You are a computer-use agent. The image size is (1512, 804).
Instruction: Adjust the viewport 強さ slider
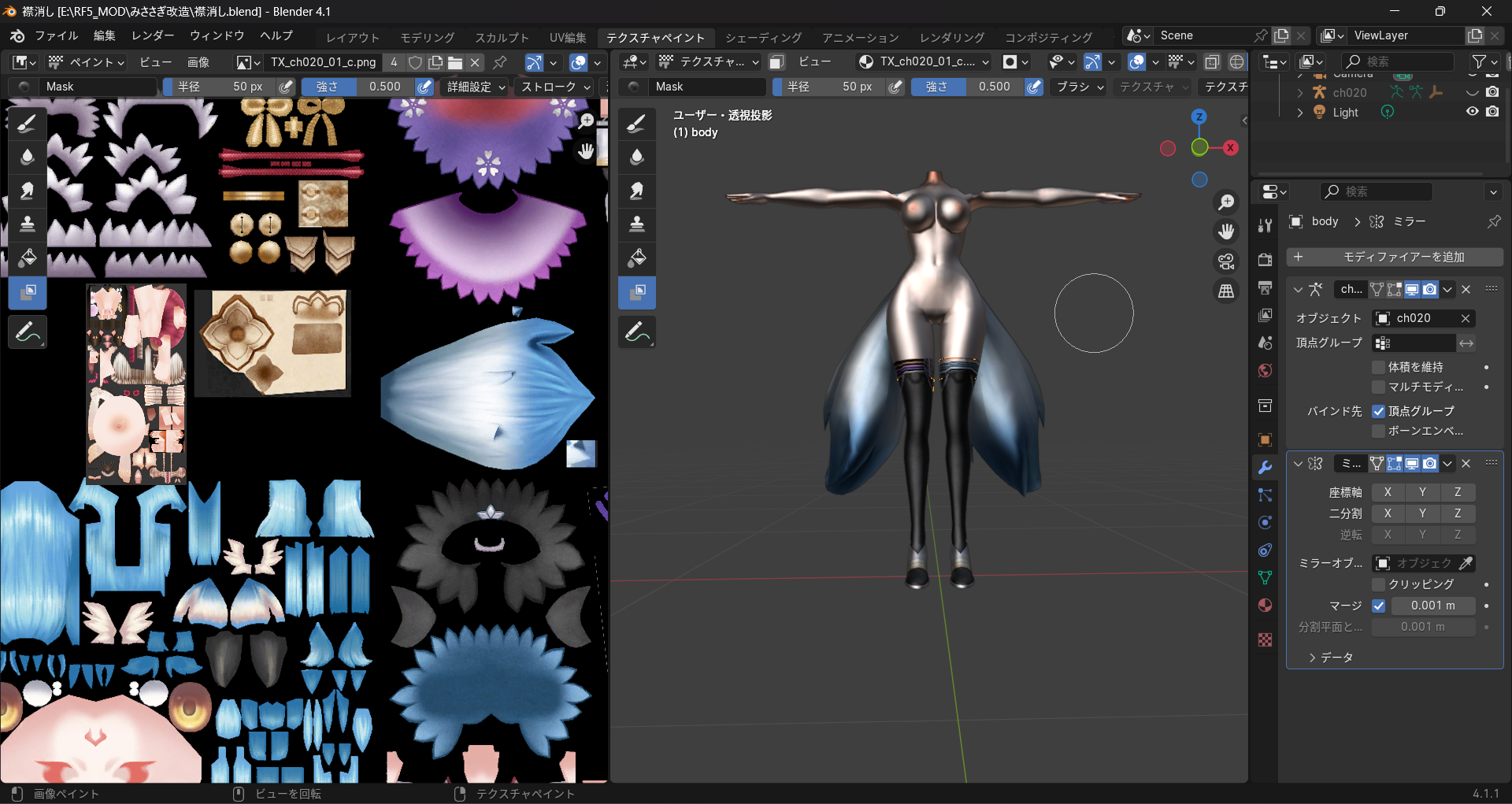968,87
